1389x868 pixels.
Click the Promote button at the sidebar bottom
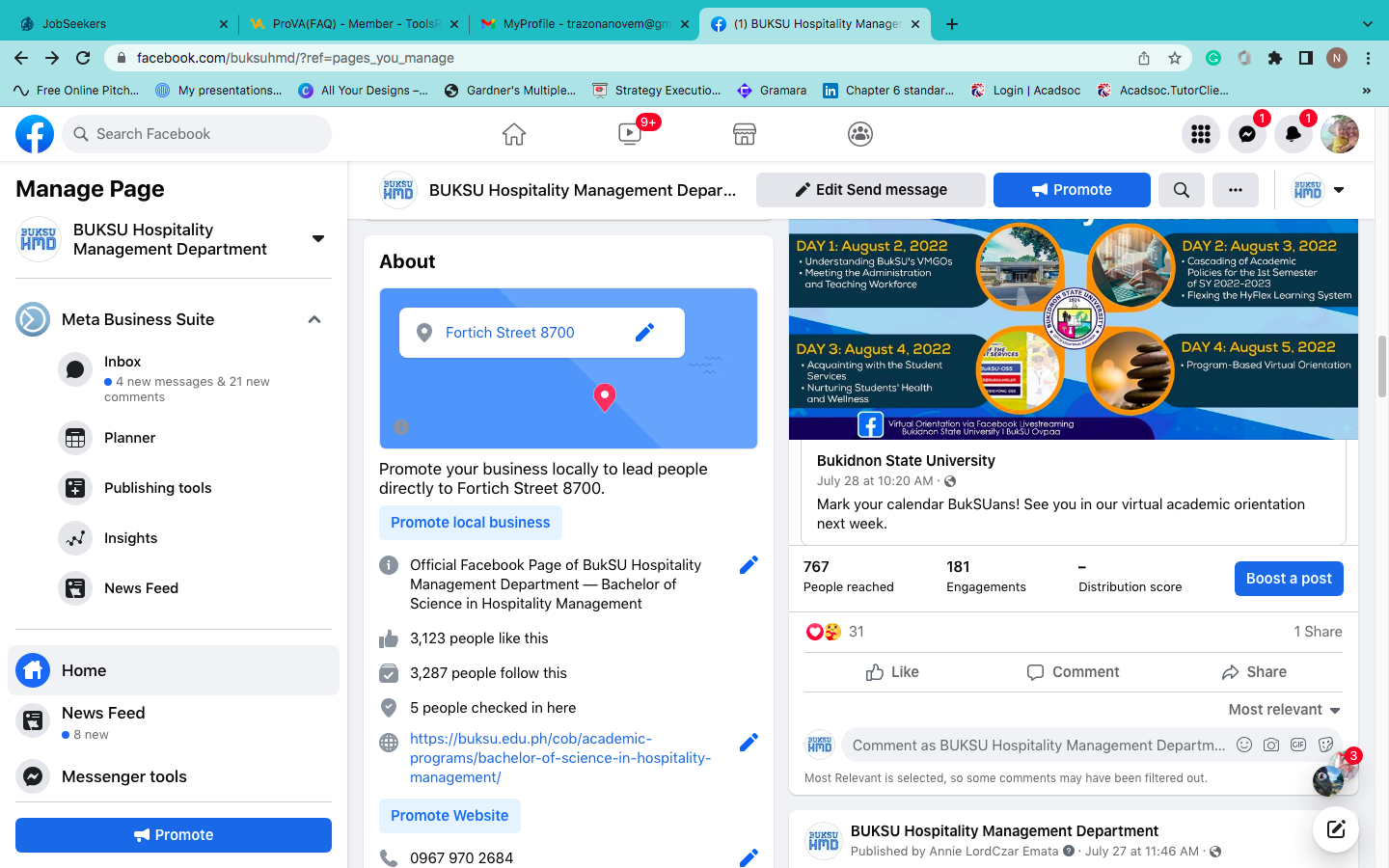pyautogui.click(x=174, y=835)
